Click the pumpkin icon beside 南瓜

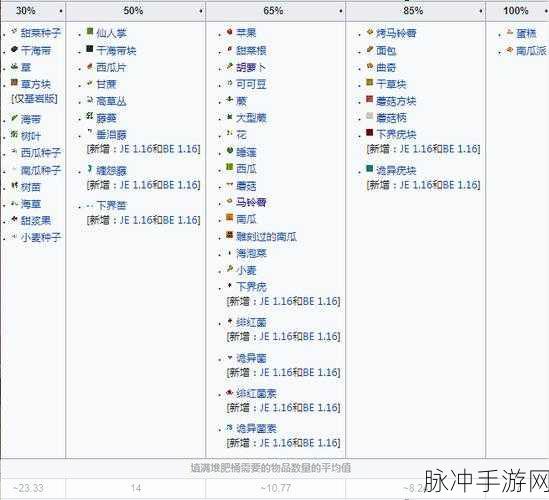(230, 217)
